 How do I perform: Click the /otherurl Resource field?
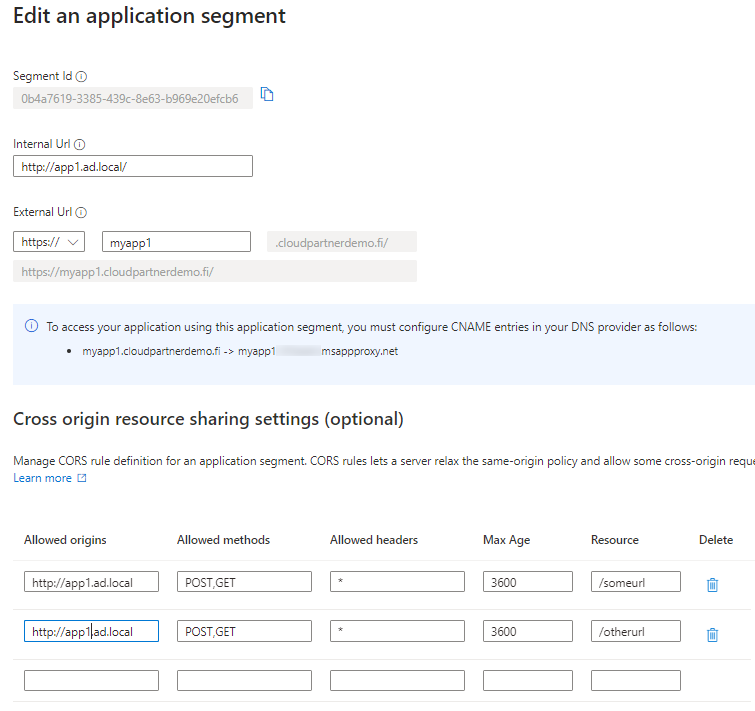pos(635,632)
